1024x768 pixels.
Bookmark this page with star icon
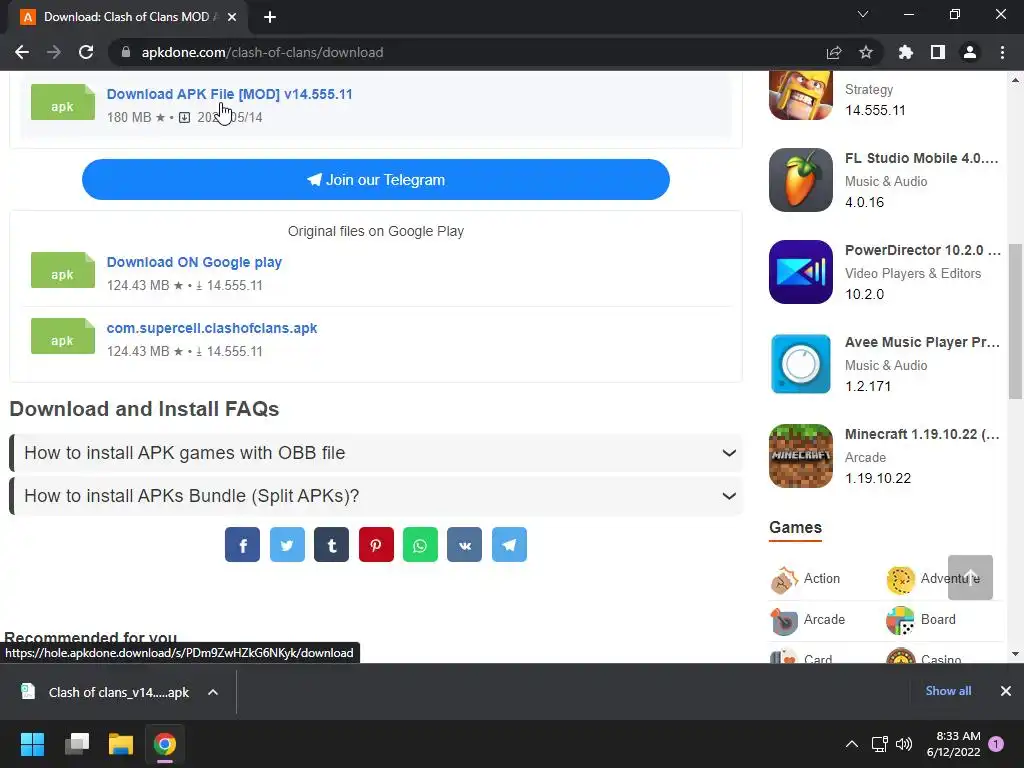[866, 52]
